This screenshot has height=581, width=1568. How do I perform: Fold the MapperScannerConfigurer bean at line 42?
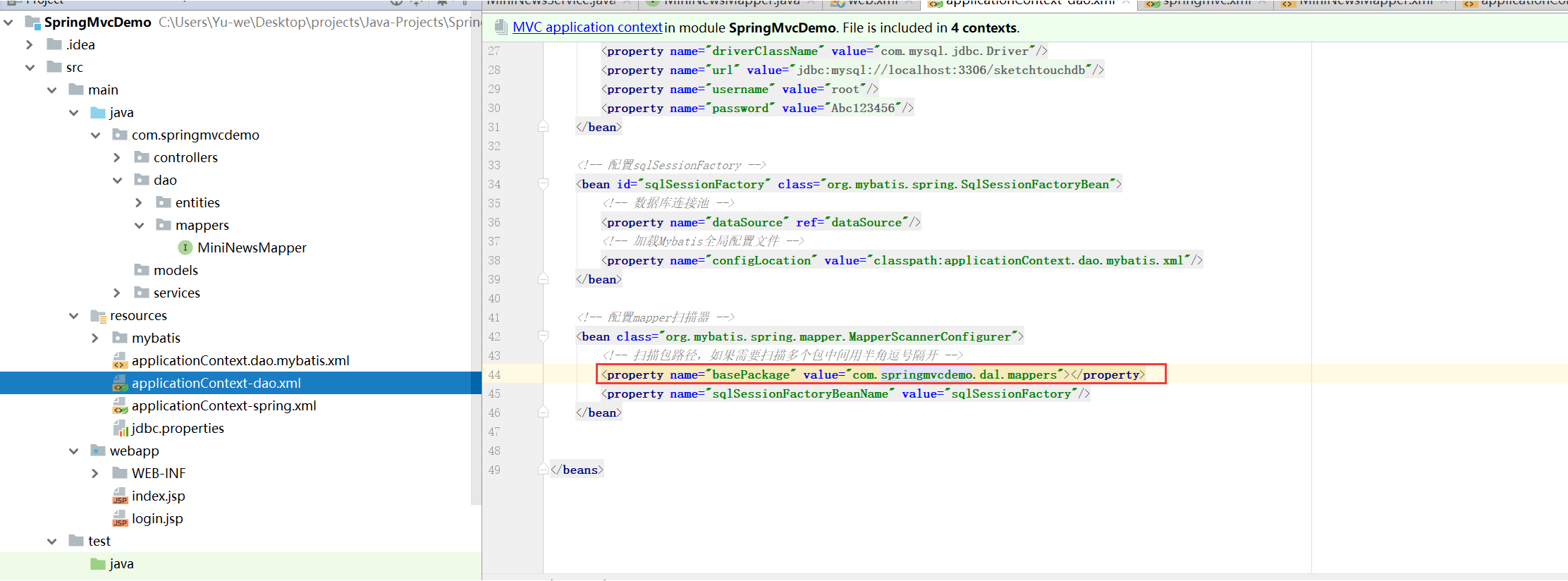543,336
